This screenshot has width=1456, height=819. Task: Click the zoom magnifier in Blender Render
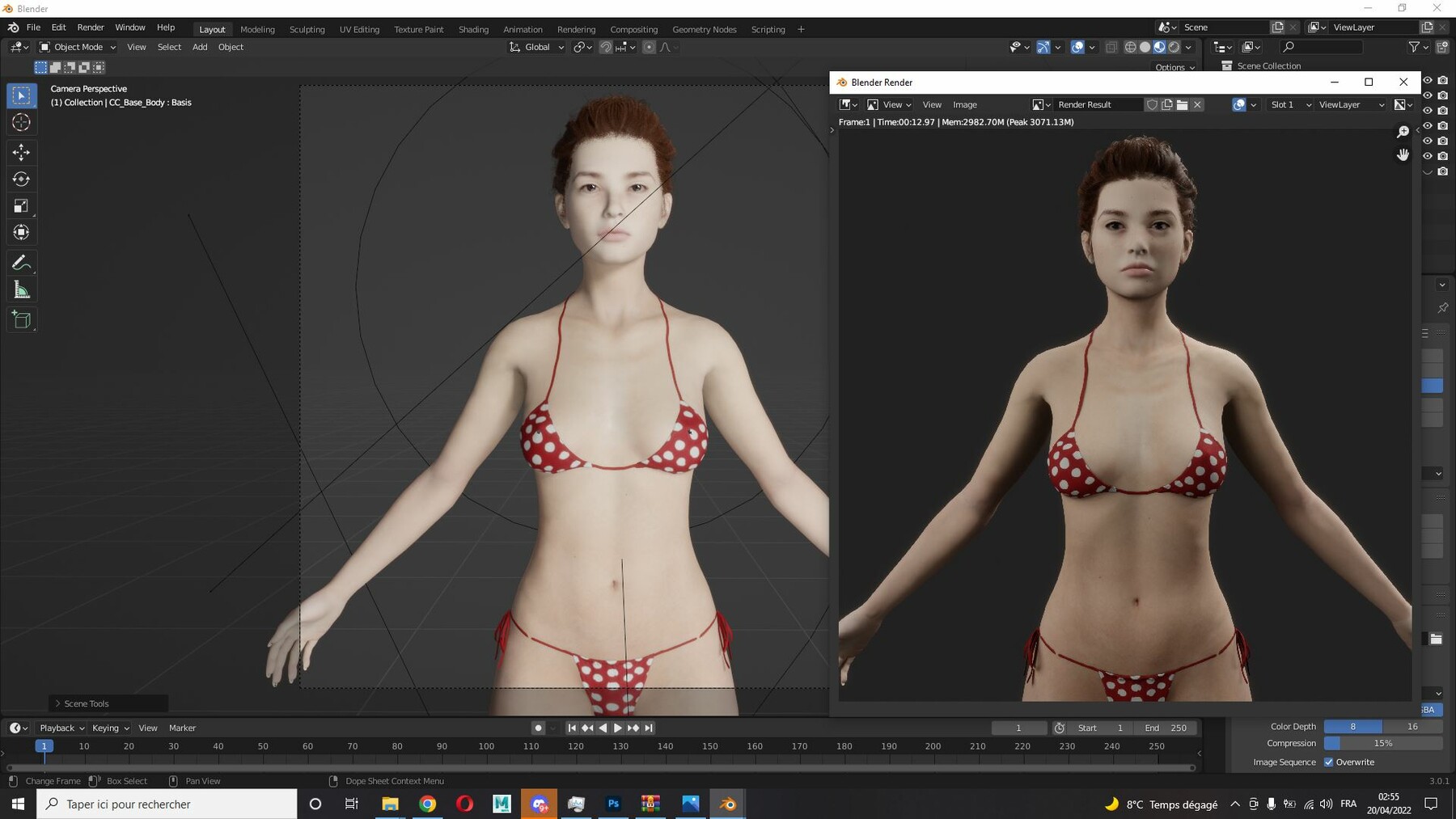point(1403,132)
